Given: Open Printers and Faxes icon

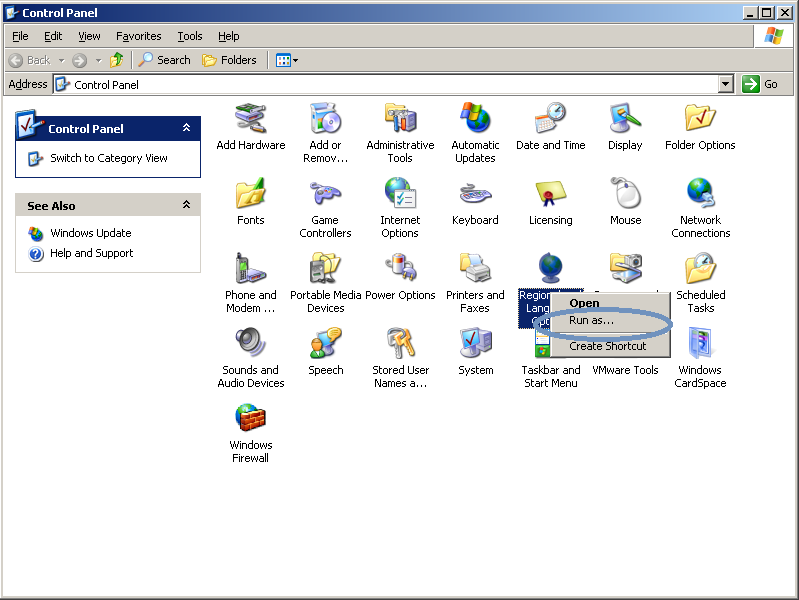Looking at the screenshot, I should click(x=475, y=268).
